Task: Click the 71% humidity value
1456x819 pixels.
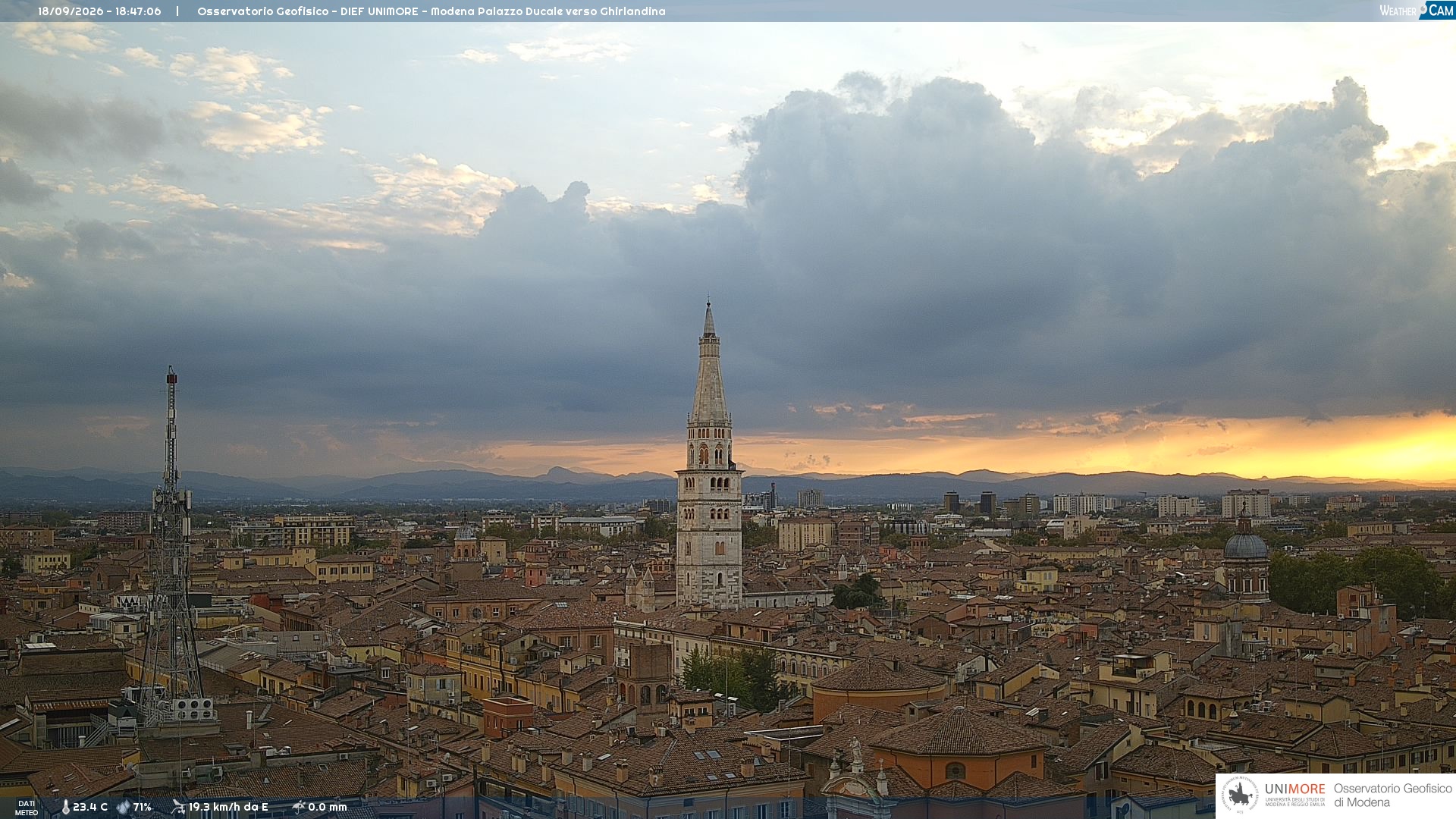Action: click(143, 807)
